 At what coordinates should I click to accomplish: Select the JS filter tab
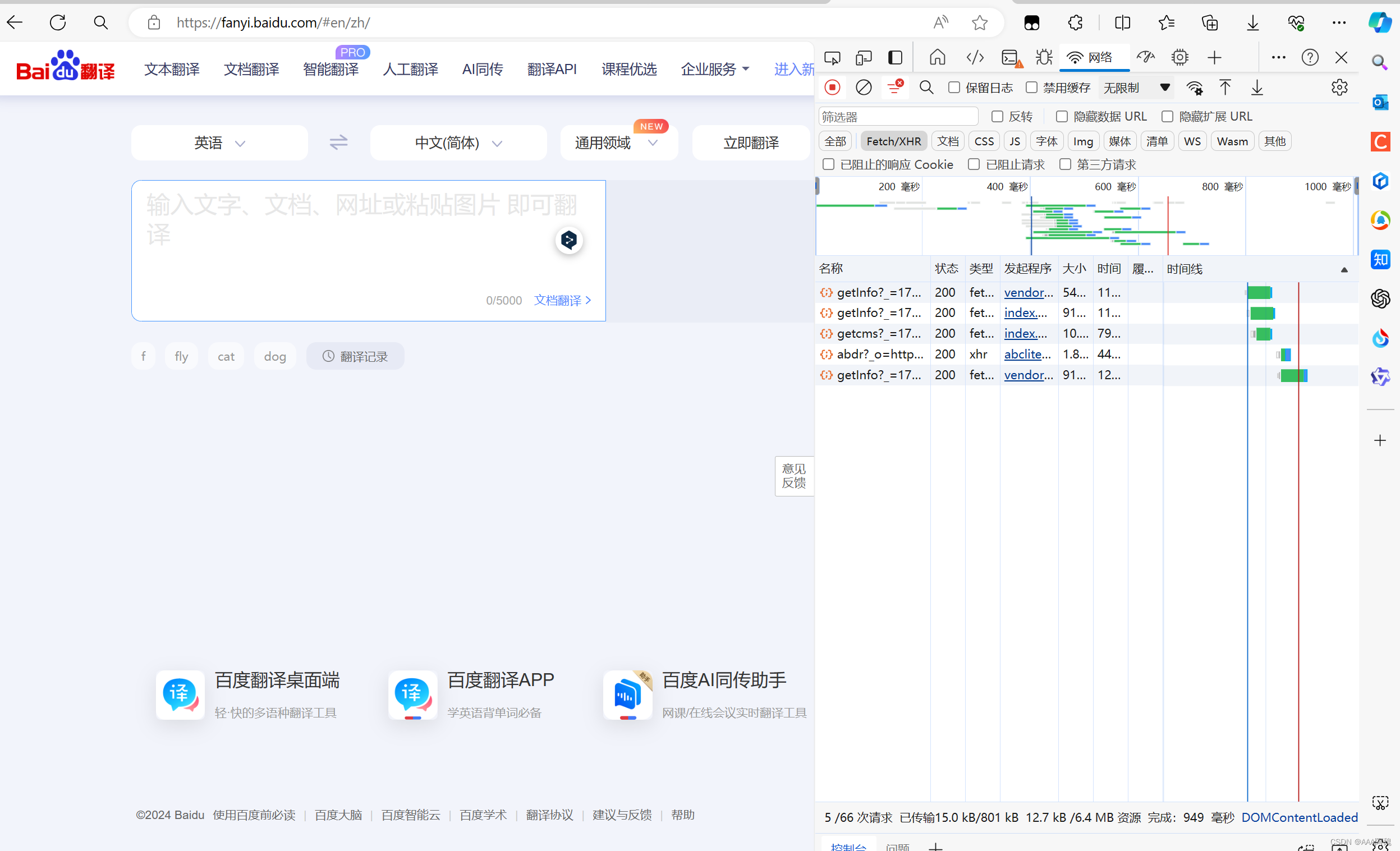[x=1015, y=141]
